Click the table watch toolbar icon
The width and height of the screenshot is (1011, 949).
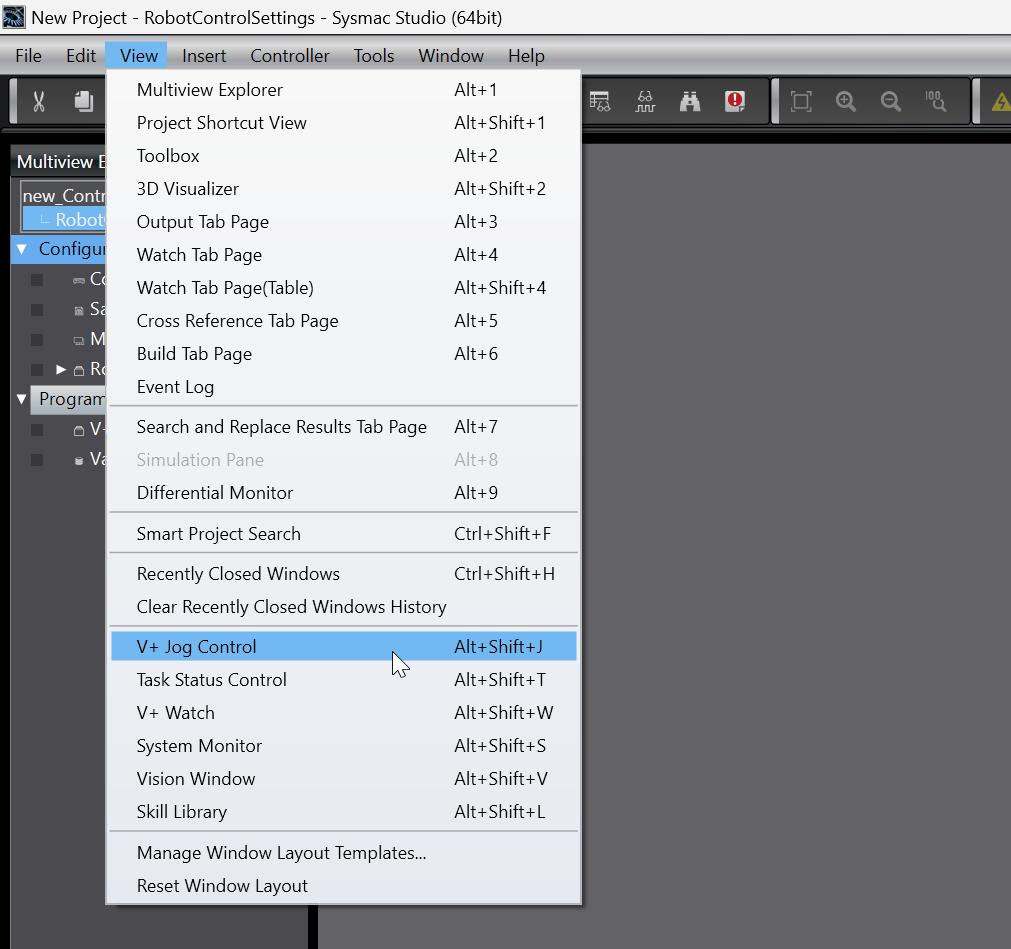pyautogui.click(x=600, y=101)
